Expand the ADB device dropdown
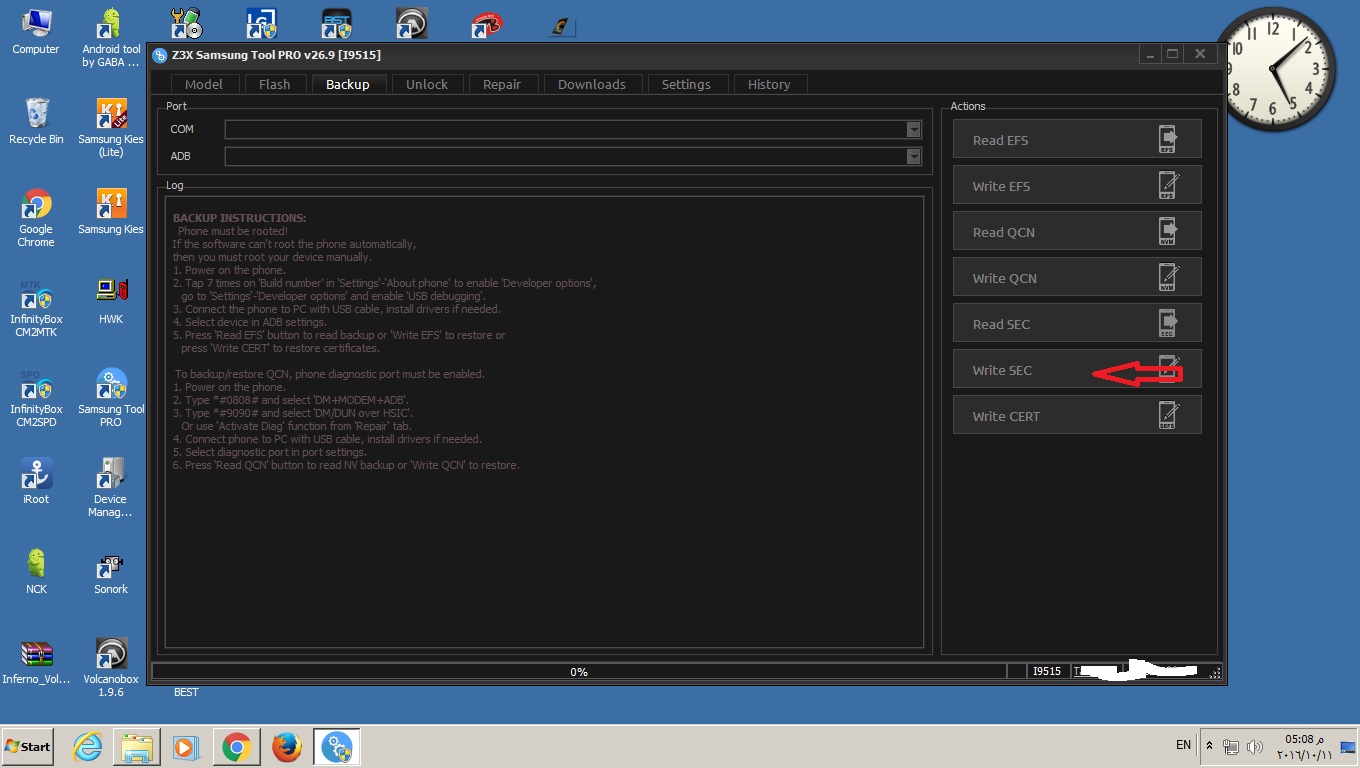The width and height of the screenshot is (1360, 768). (x=913, y=156)
